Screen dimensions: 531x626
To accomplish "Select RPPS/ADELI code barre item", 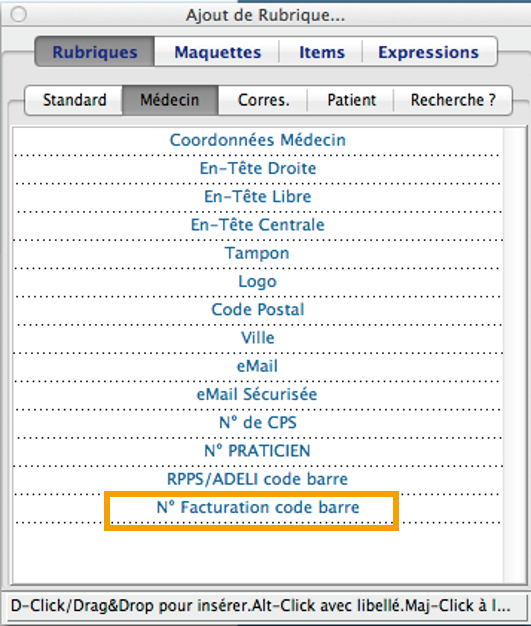I will [258, 479].
